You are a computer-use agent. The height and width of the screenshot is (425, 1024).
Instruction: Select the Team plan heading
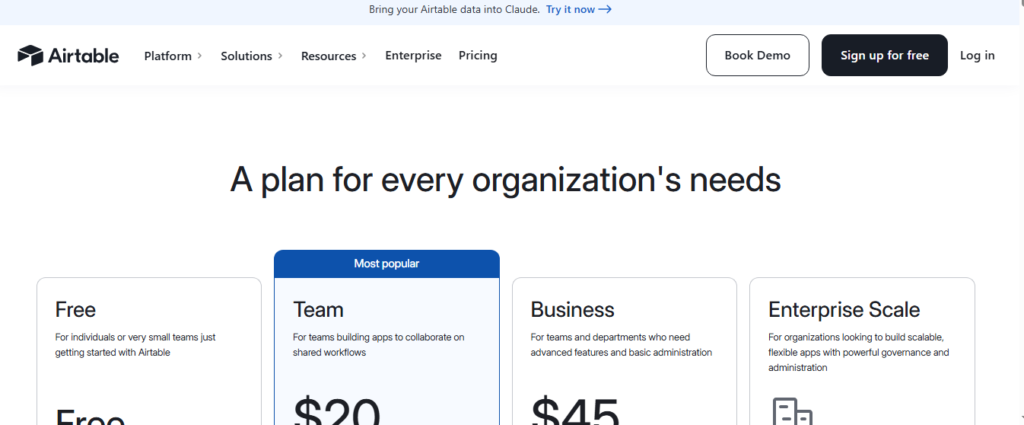pyautogui.click(x=318, y=309)
